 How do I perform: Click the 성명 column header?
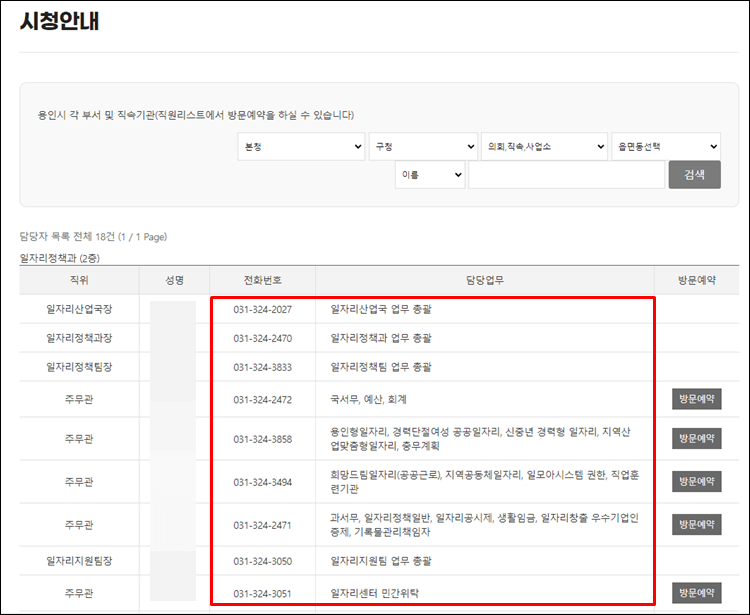[174, 280]
